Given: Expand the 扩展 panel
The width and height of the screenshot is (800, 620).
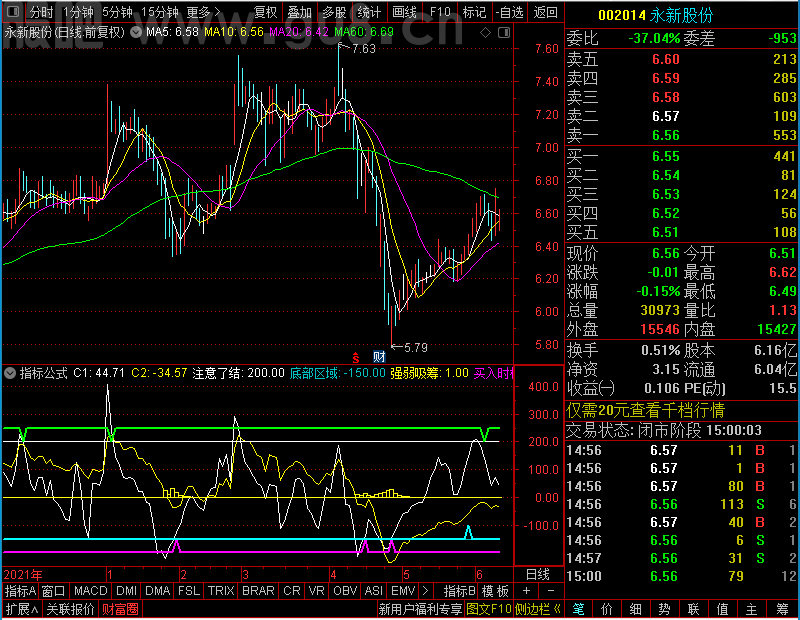Looking at the screenshot, I should [22, 609].
